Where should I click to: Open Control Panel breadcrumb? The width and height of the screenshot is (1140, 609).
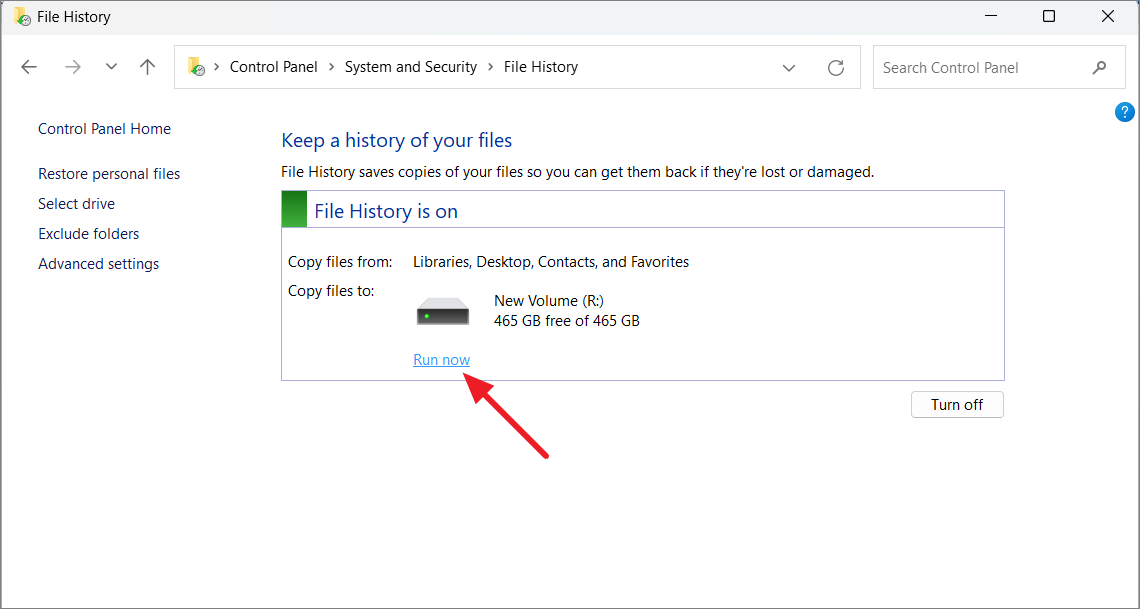(x=273, y=67)
